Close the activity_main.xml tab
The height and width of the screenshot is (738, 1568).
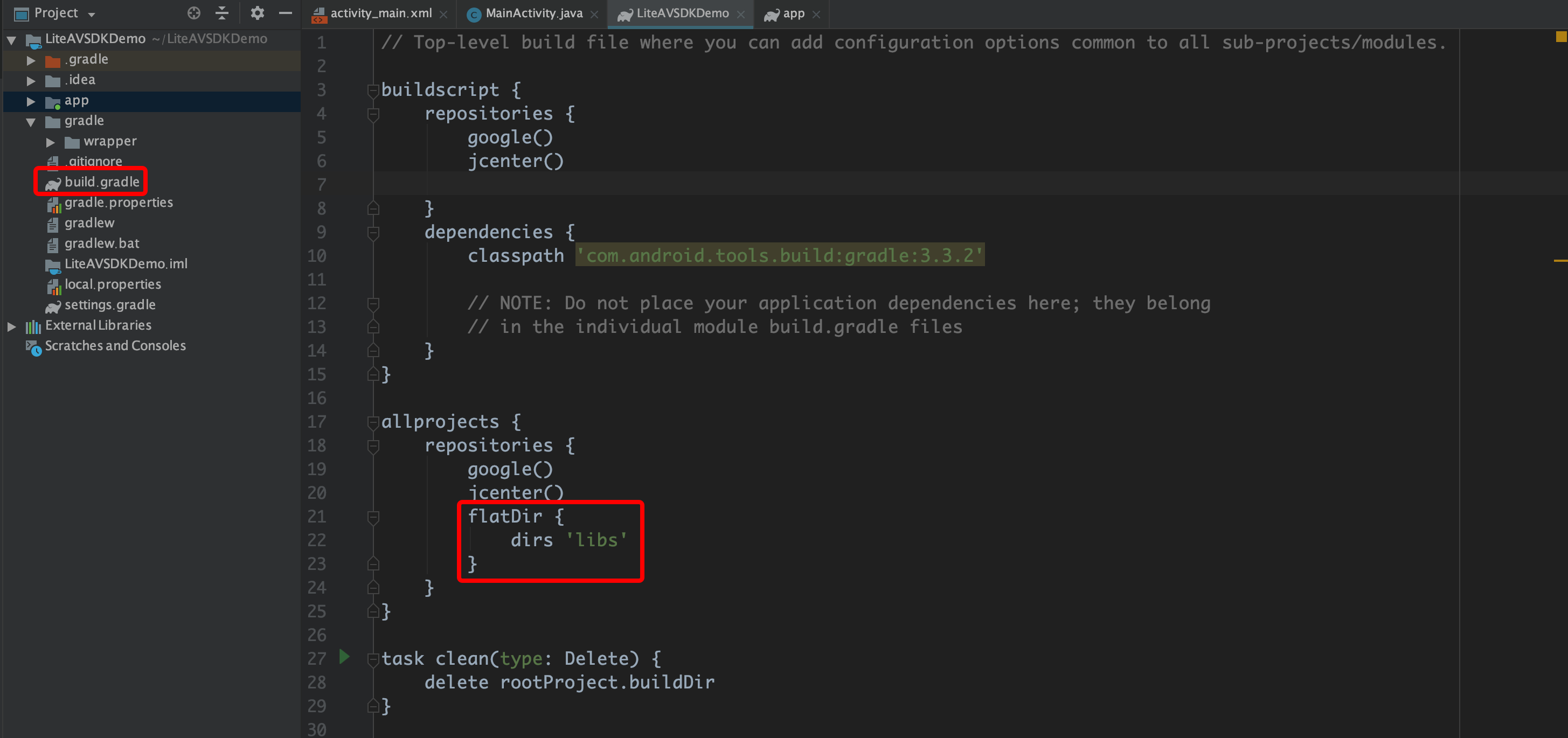444,15
